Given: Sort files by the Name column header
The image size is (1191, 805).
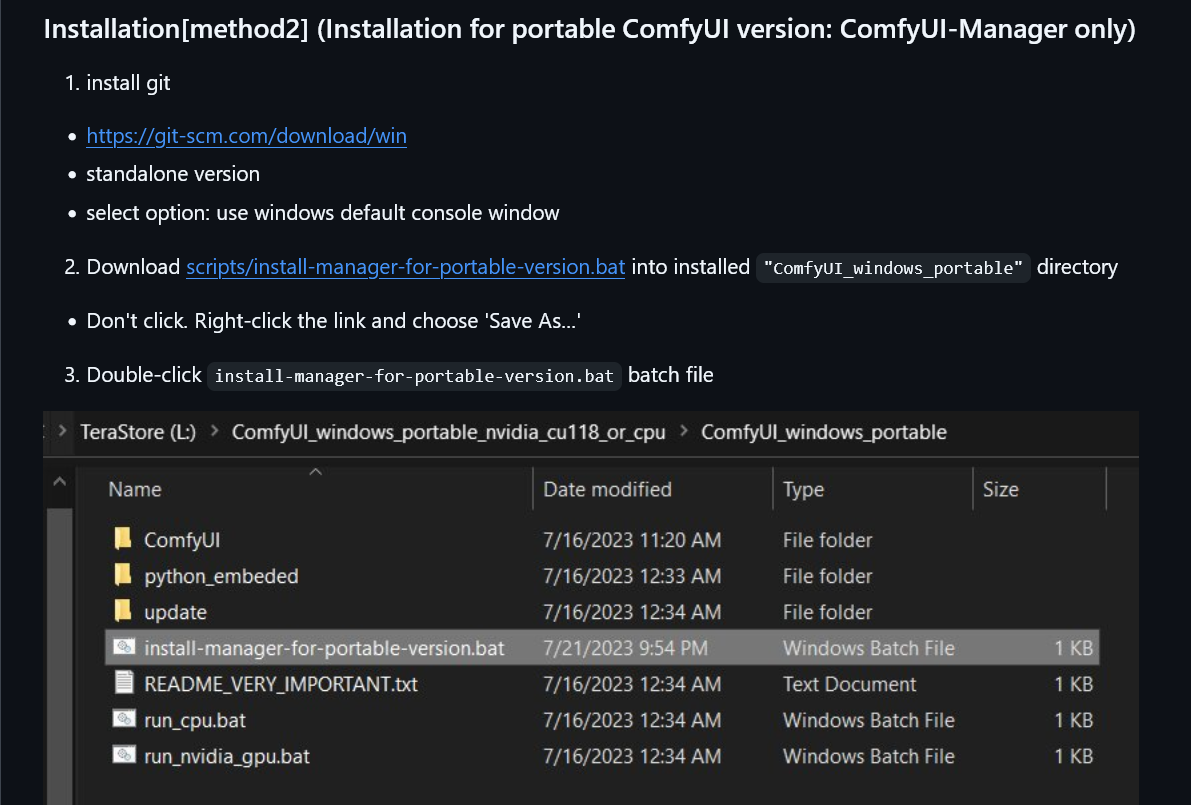Looking at the screenshot, I should point(135,489).
